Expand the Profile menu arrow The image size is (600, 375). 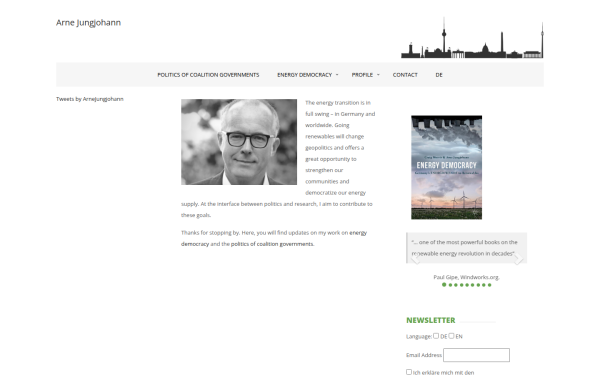tap(378, 75)
